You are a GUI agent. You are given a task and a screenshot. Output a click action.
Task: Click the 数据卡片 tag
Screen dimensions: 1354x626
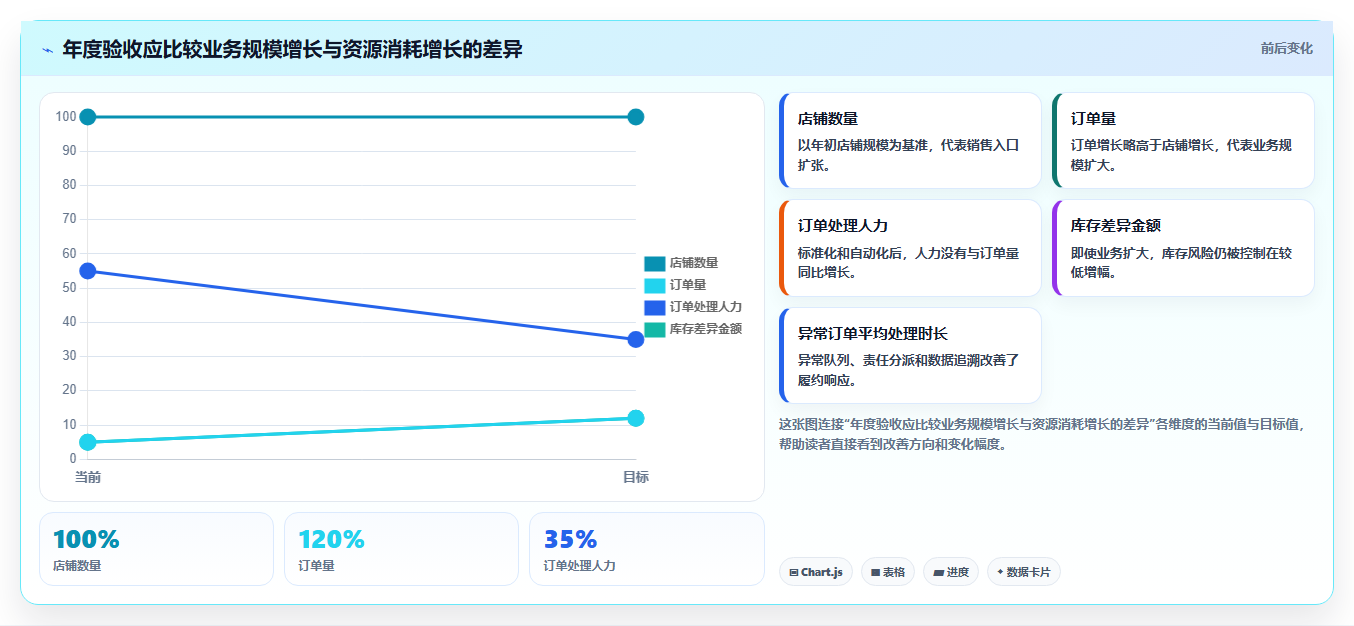tap(1023, 572)
